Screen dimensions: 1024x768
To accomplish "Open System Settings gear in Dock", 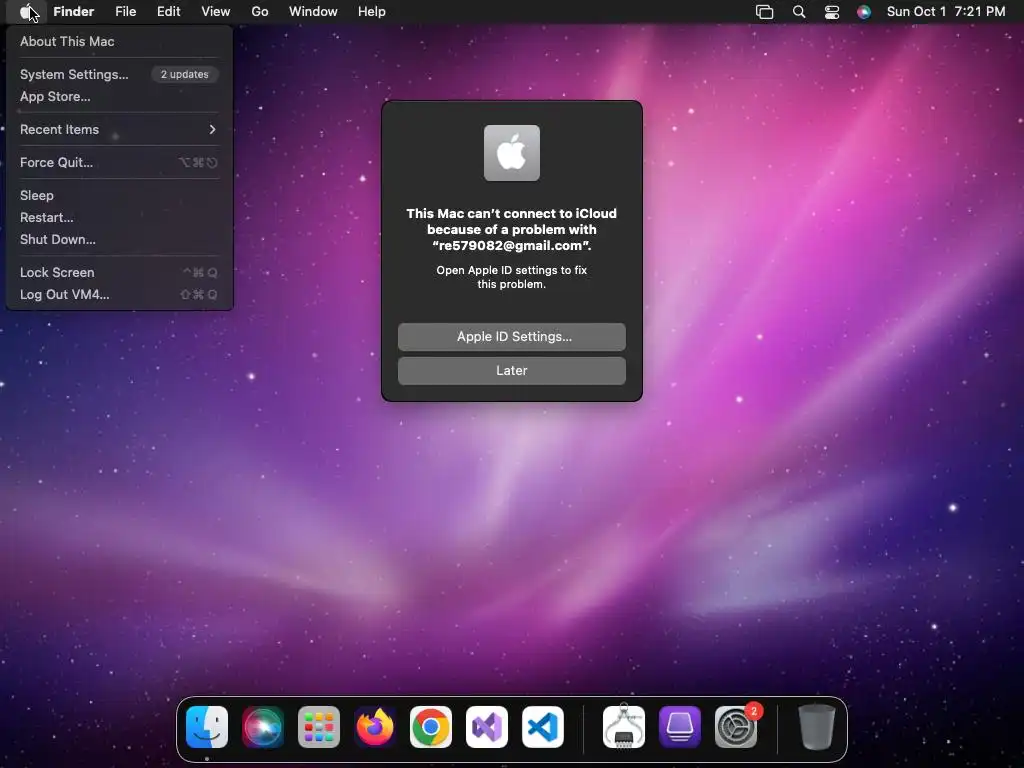I will coord(736,727).
